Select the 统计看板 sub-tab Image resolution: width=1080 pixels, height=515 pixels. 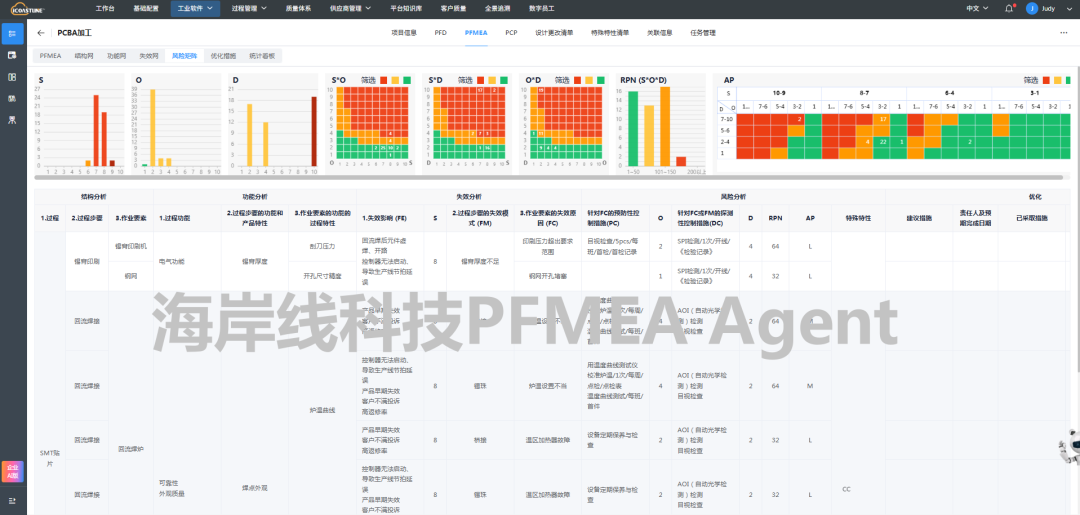(x=262, y=56)
